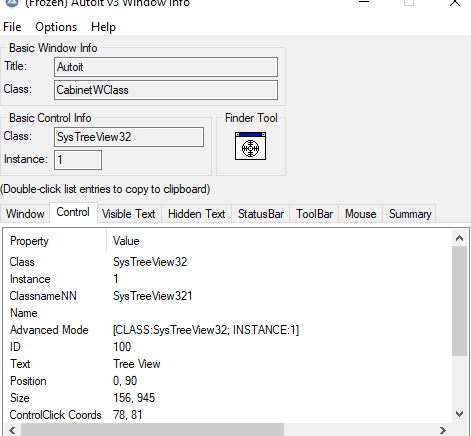
Task: Click the Title field containing Autoit
Action: click(x=166, y=67)
